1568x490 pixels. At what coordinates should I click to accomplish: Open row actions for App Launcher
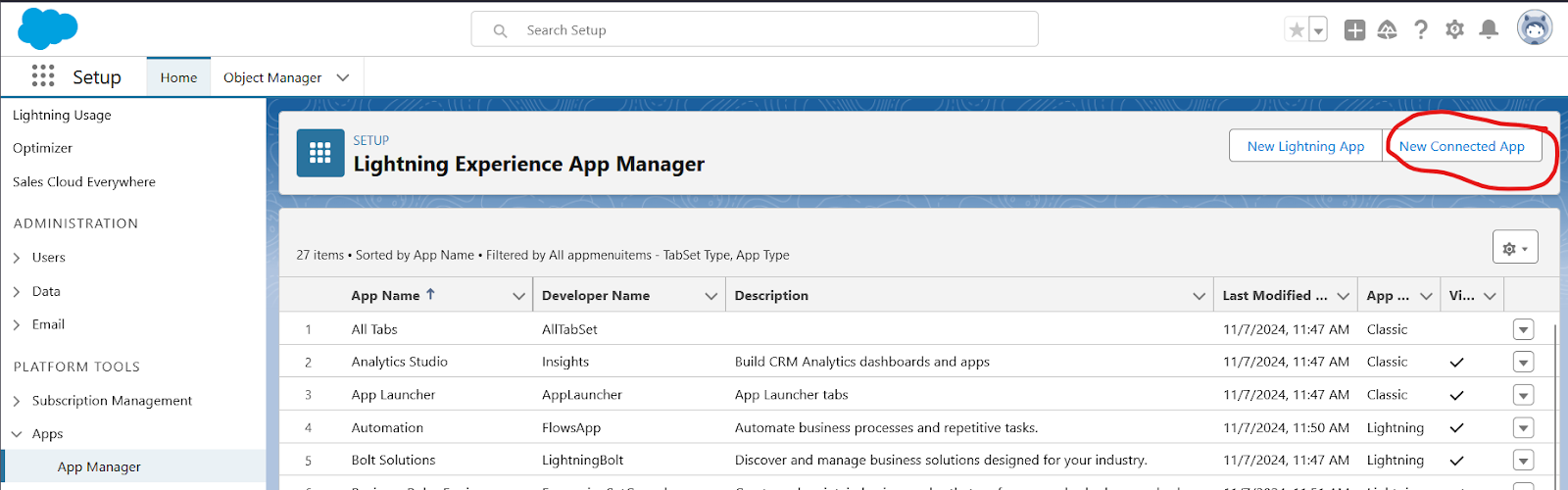[1523, 395]
